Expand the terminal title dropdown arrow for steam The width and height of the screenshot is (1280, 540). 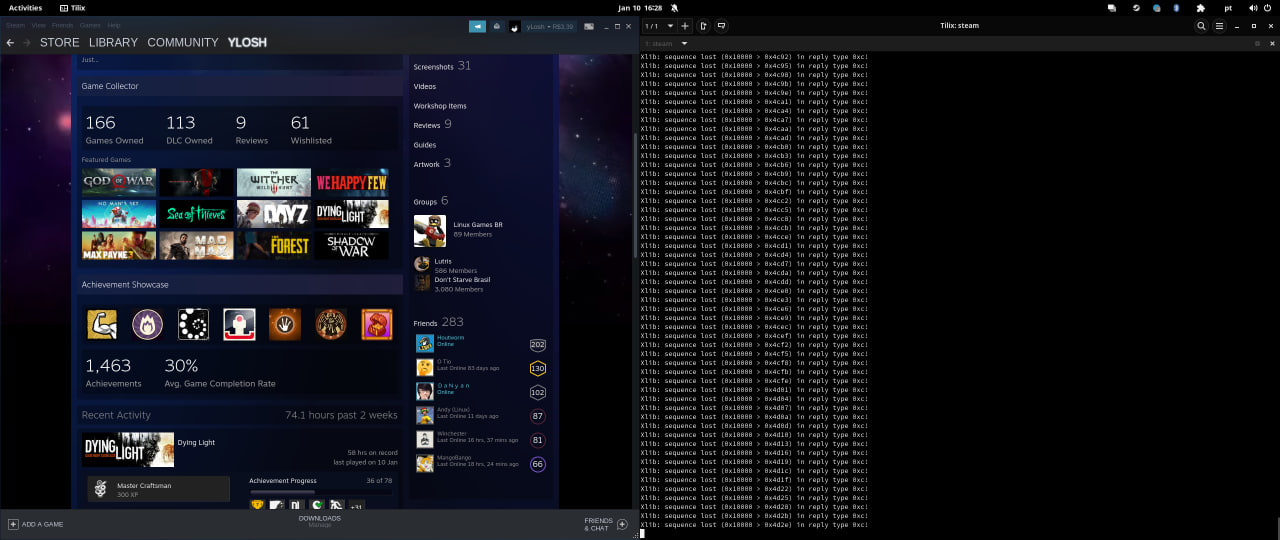pos(684,44)
